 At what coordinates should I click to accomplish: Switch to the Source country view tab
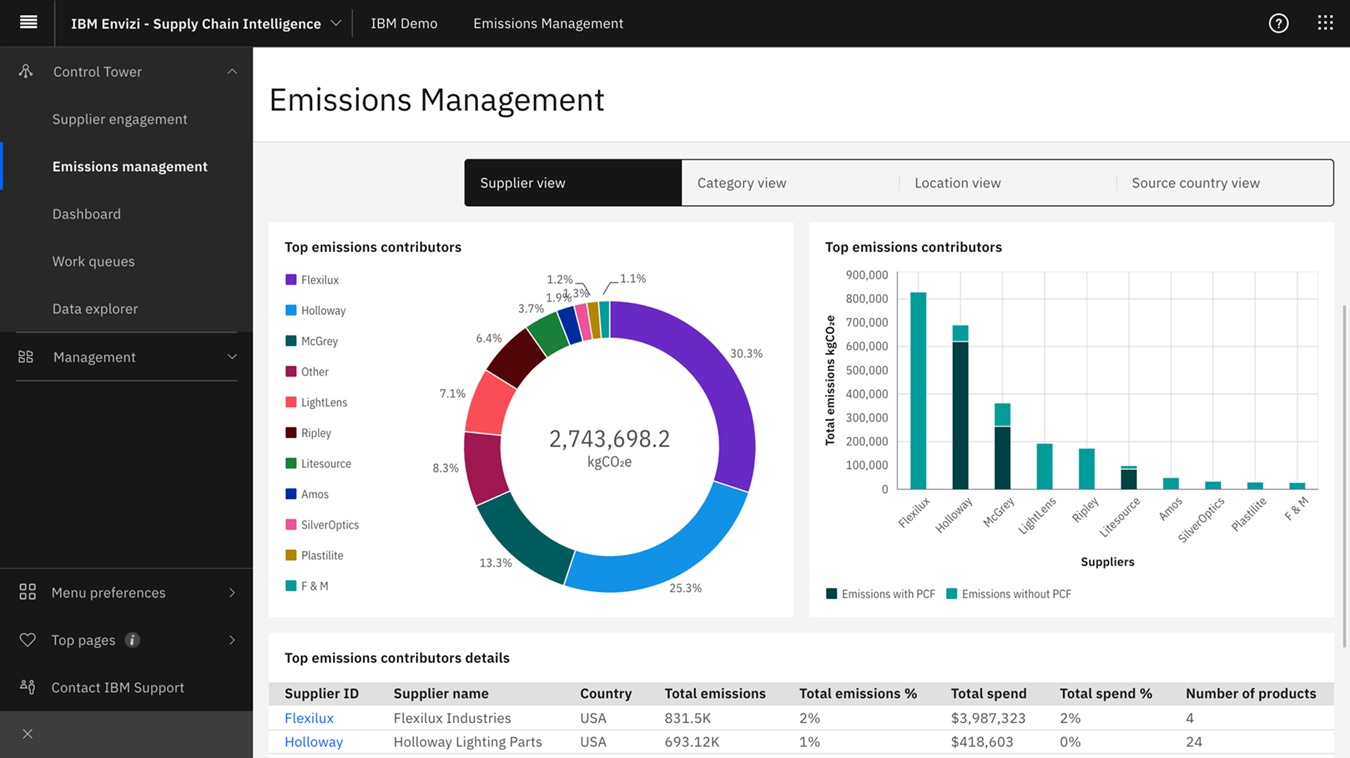[1195, 182]
